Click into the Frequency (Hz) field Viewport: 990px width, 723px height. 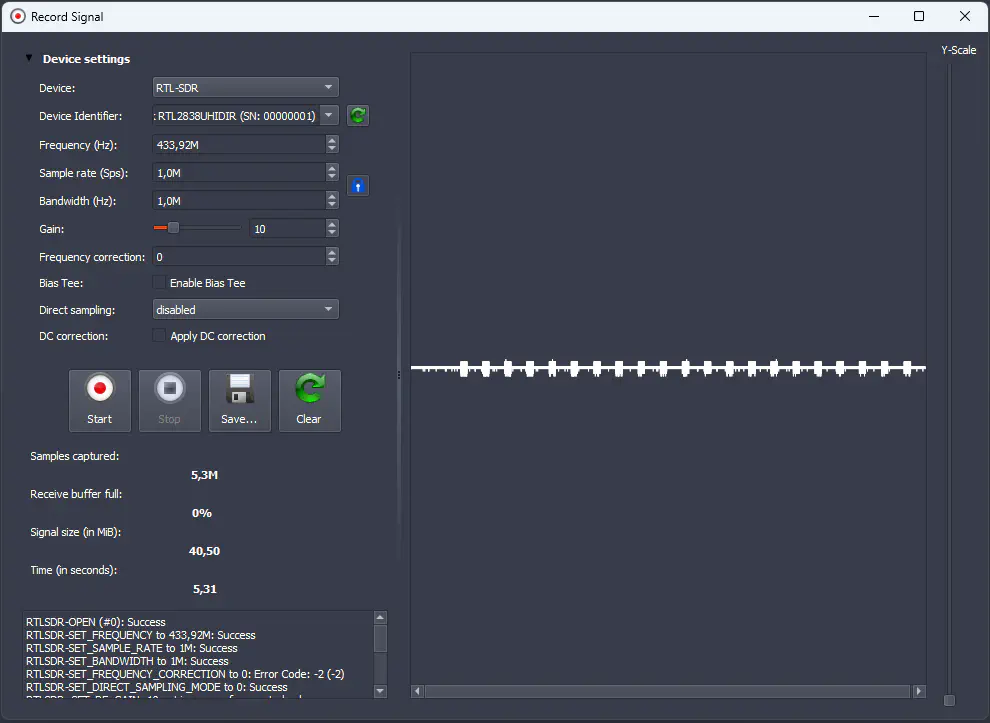tap(238, 145)
